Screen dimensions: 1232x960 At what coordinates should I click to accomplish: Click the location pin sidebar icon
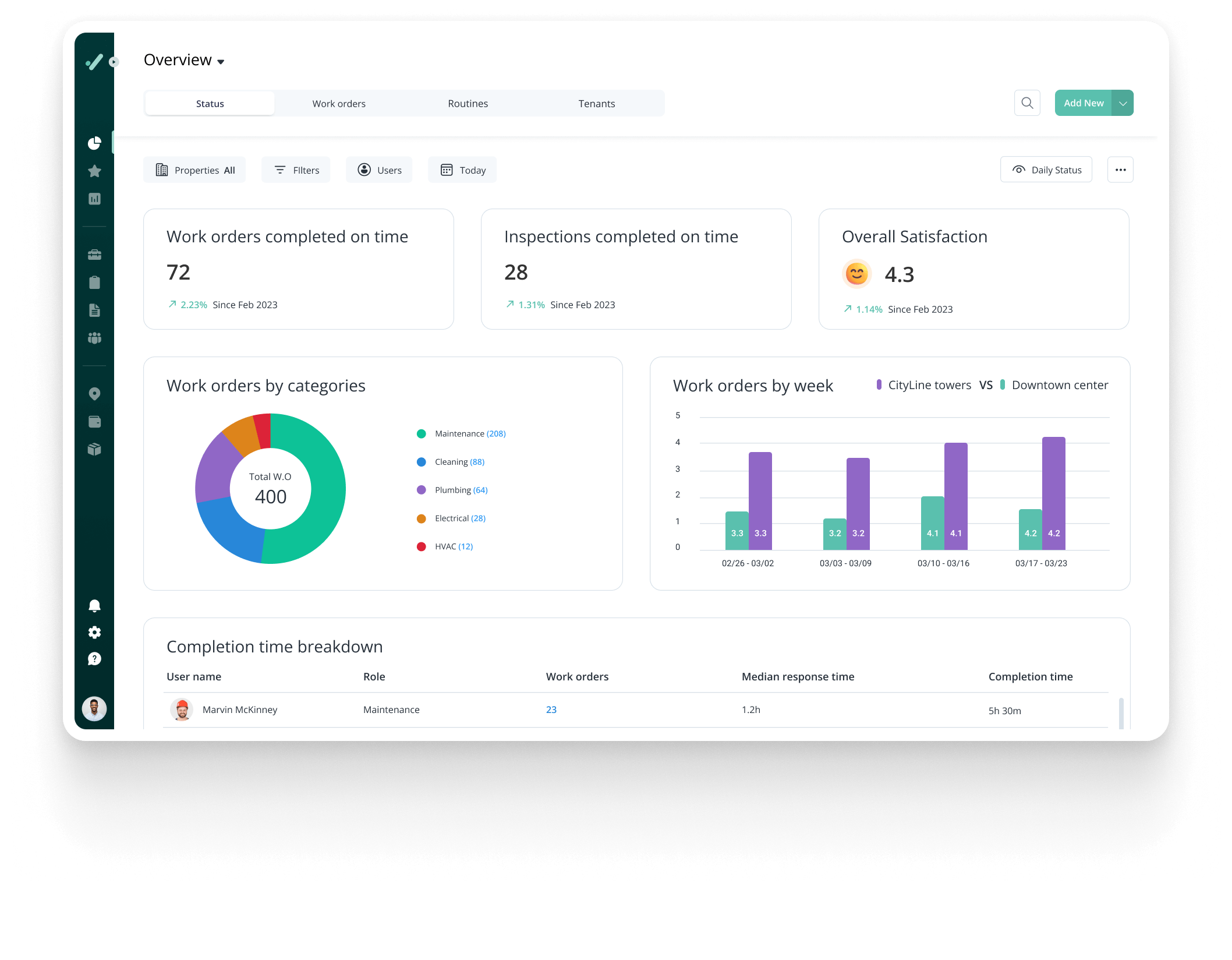(94, 394)
